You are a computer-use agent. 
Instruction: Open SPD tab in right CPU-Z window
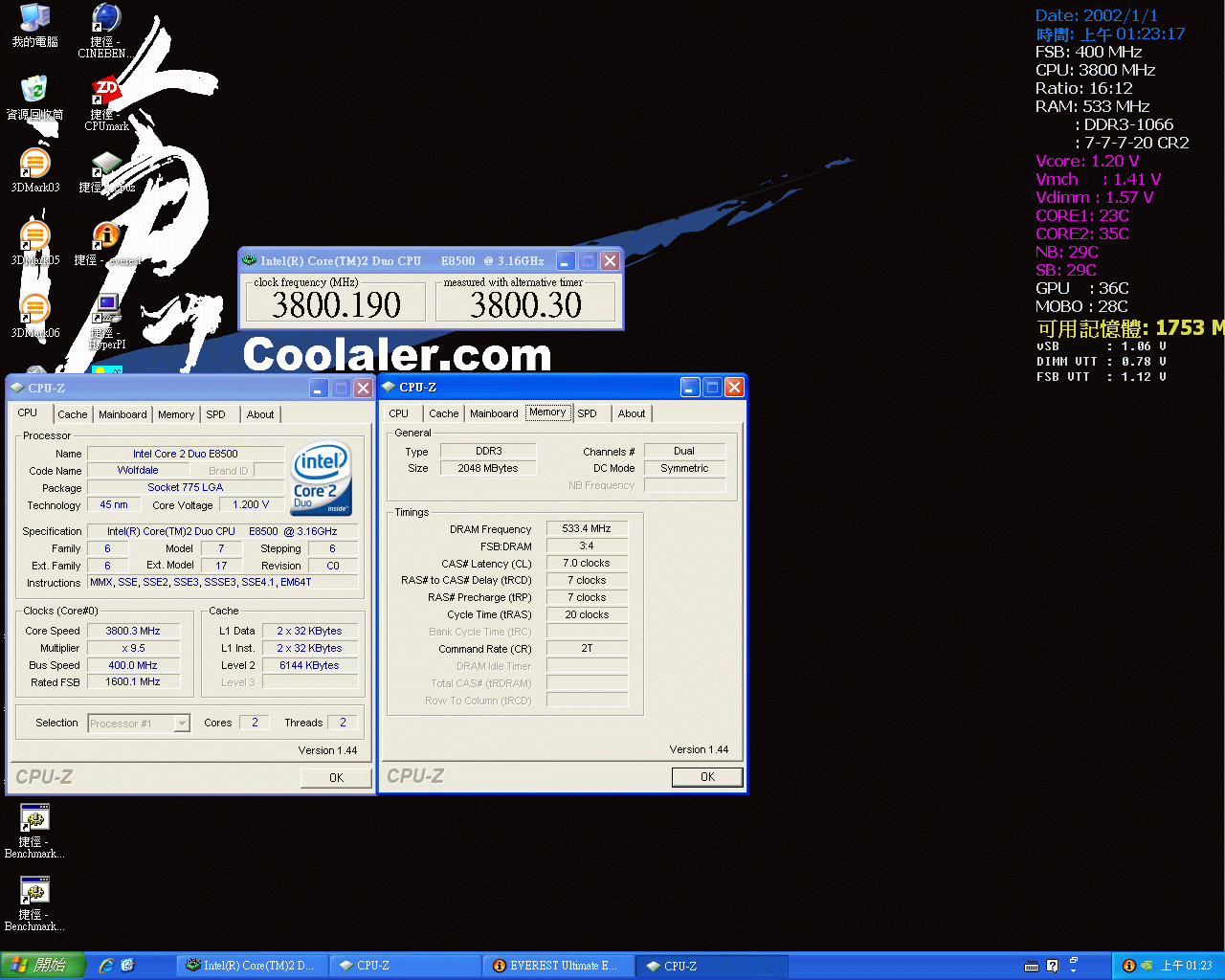[588, 413]
